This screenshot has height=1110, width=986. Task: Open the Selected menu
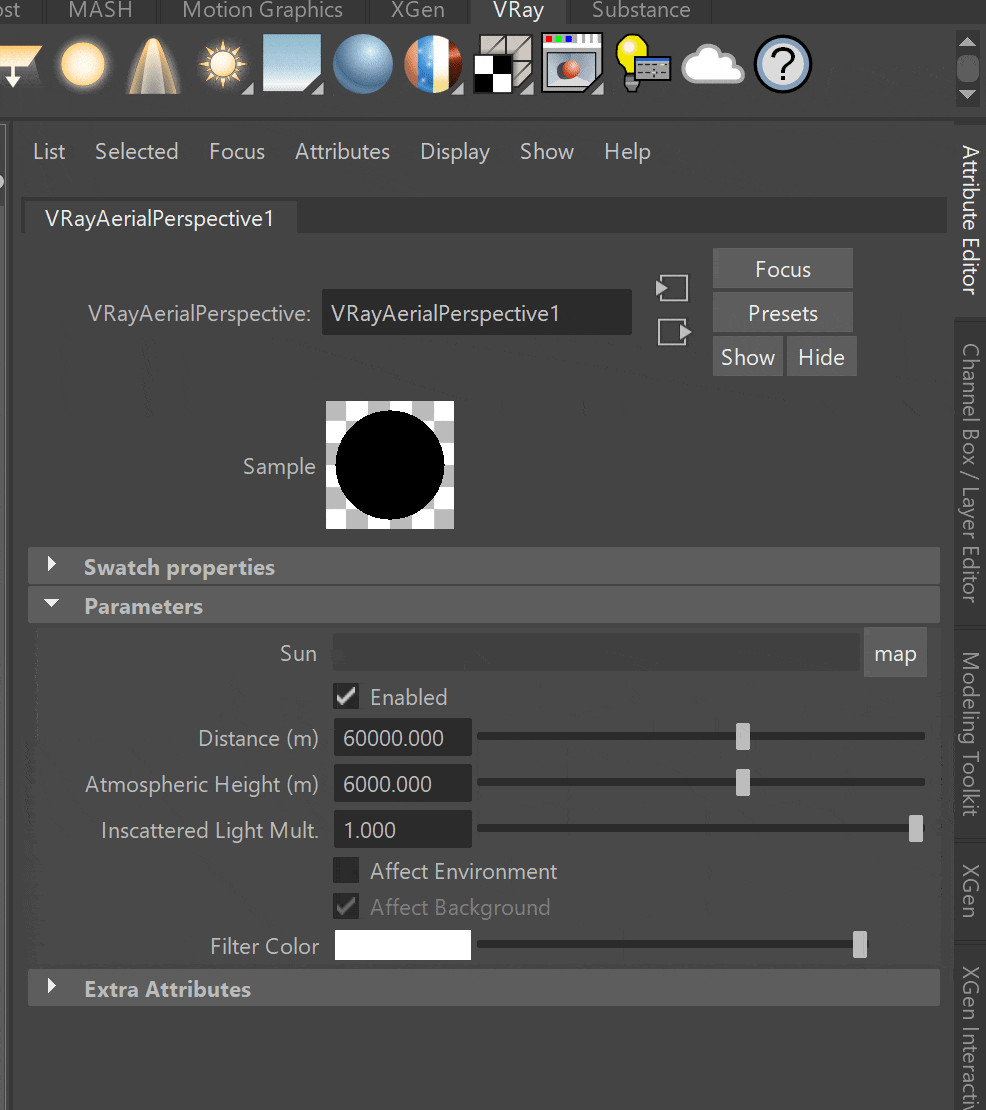point(137,151)
